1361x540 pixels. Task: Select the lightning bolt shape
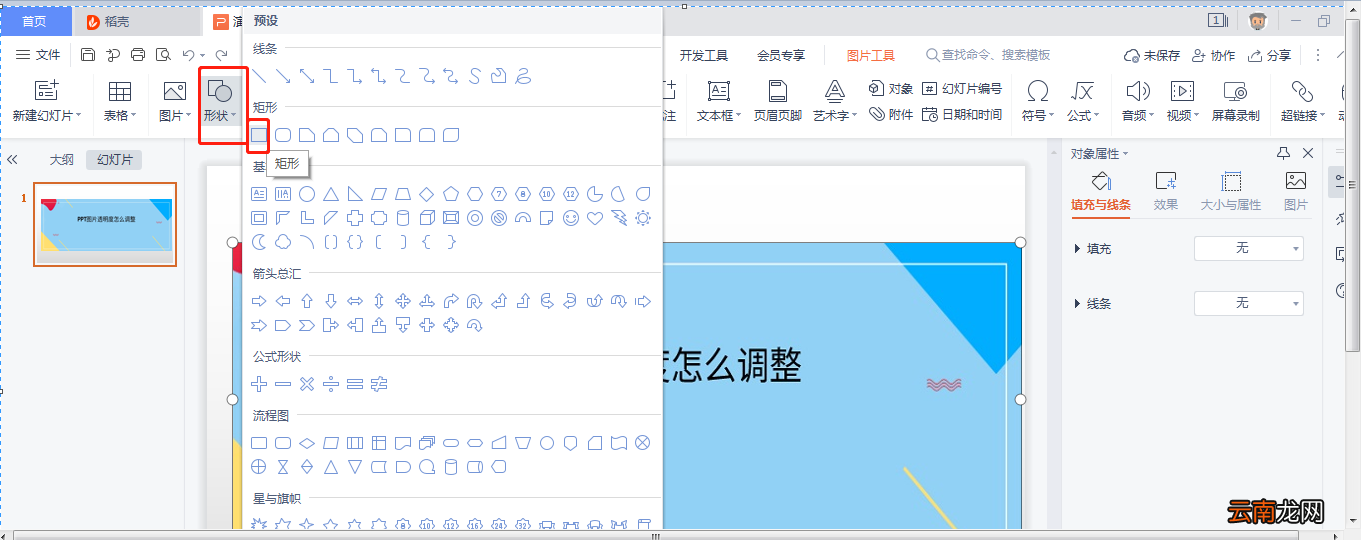tap(619, 217)
